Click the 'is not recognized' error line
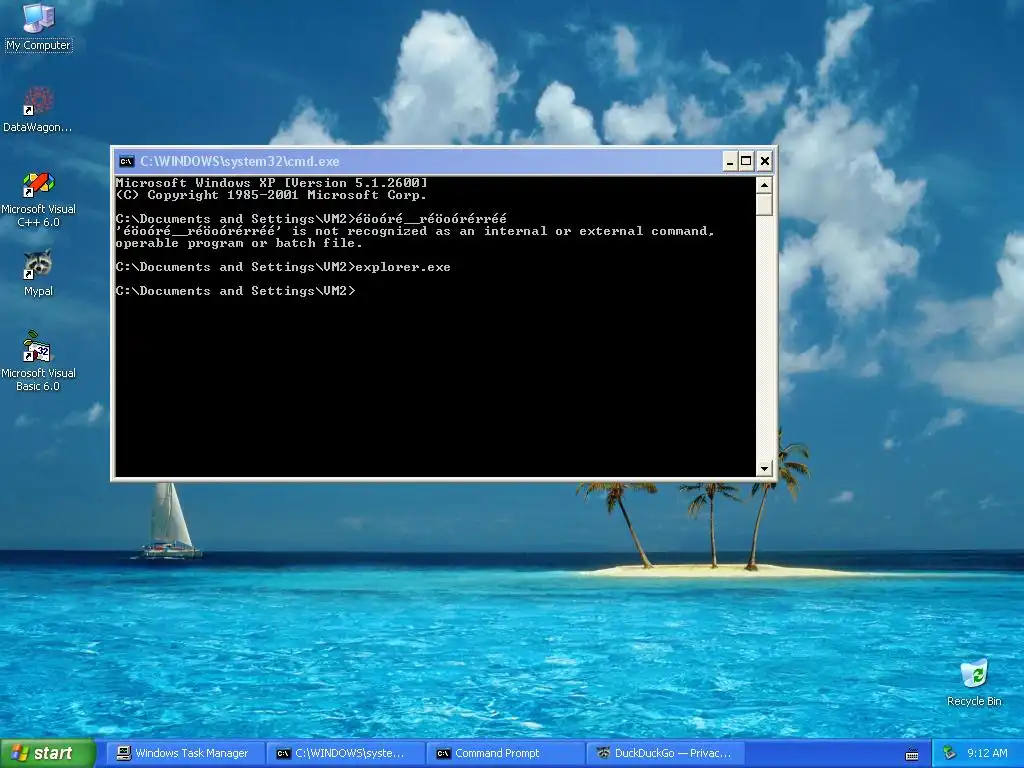This screenshot has width=1024, height=768. (415, 231)
